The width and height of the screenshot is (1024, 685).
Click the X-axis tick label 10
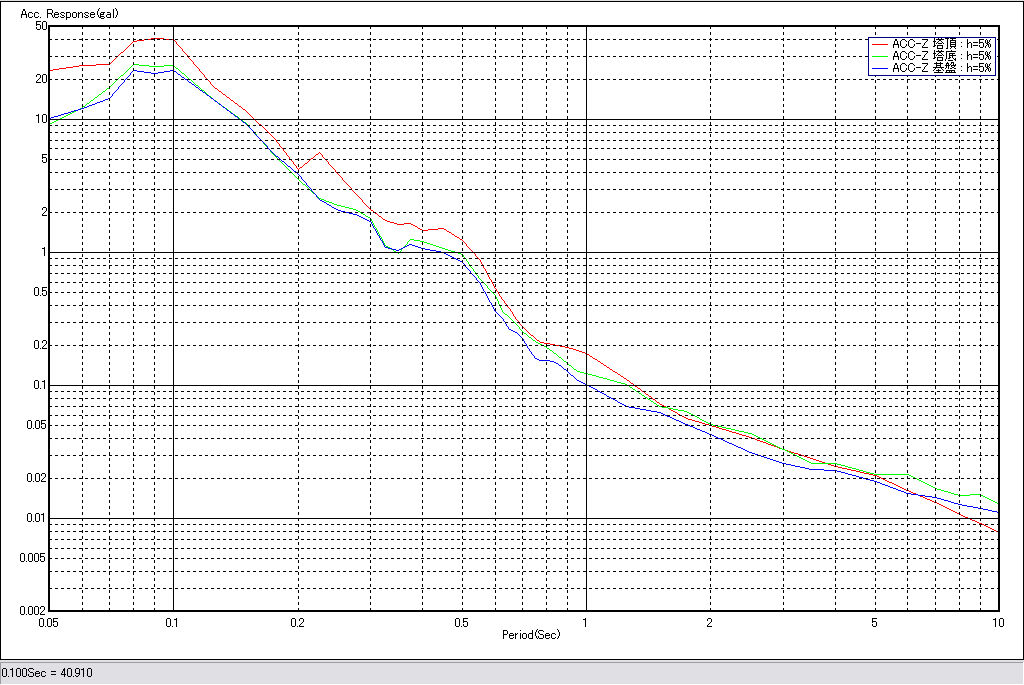997,621
